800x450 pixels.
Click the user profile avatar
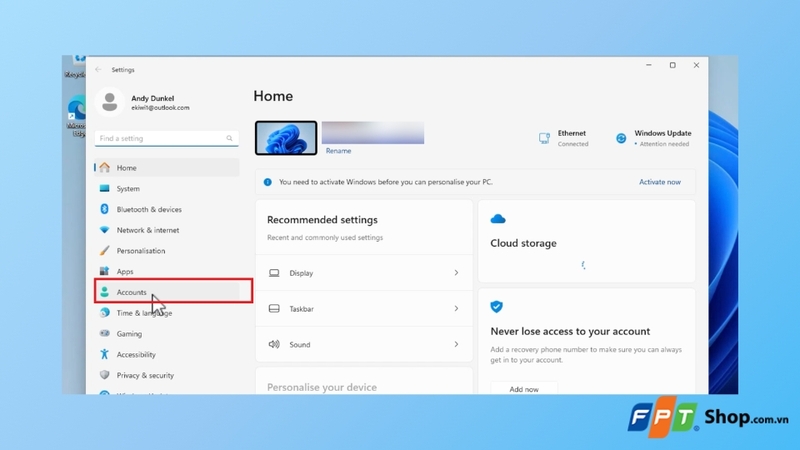pos(110,102)
